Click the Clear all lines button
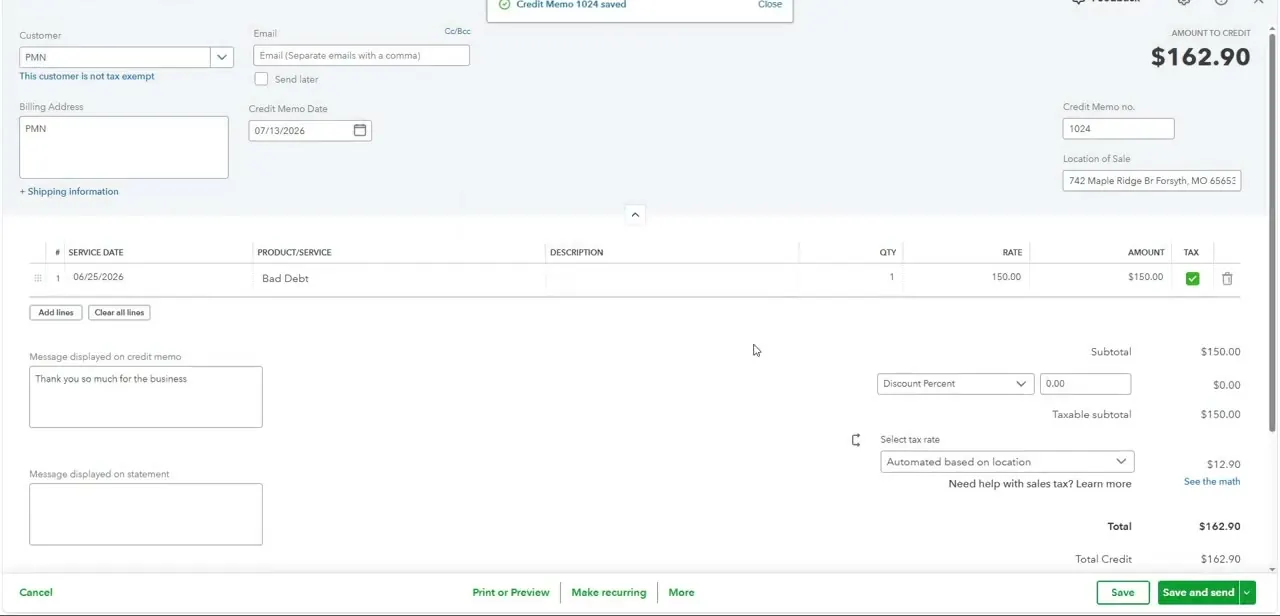 119,313
